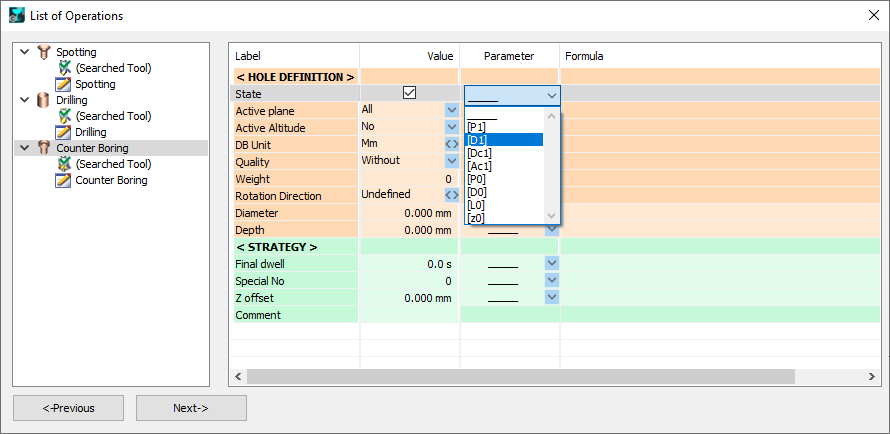Click the Counter Boring operation tool icon

pyautogui.click(x=43, y=148)
